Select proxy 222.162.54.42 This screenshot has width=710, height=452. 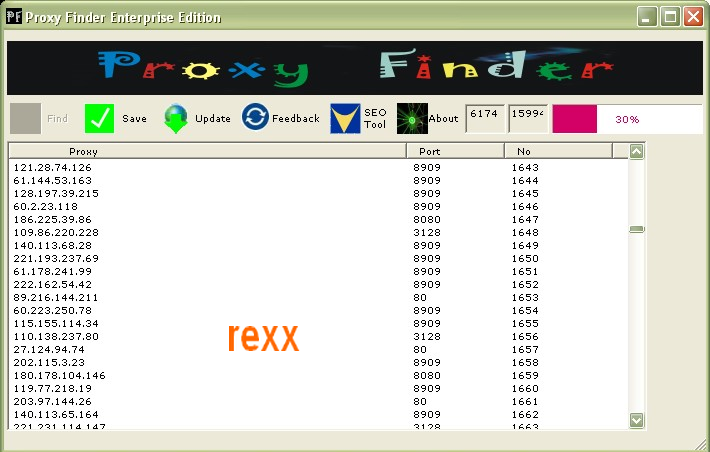[53, 284]
